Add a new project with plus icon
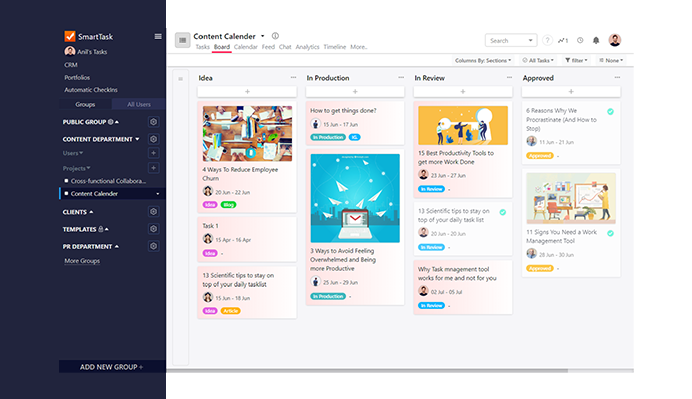Viewport: 692px width, 399px height. click(153, 168)
